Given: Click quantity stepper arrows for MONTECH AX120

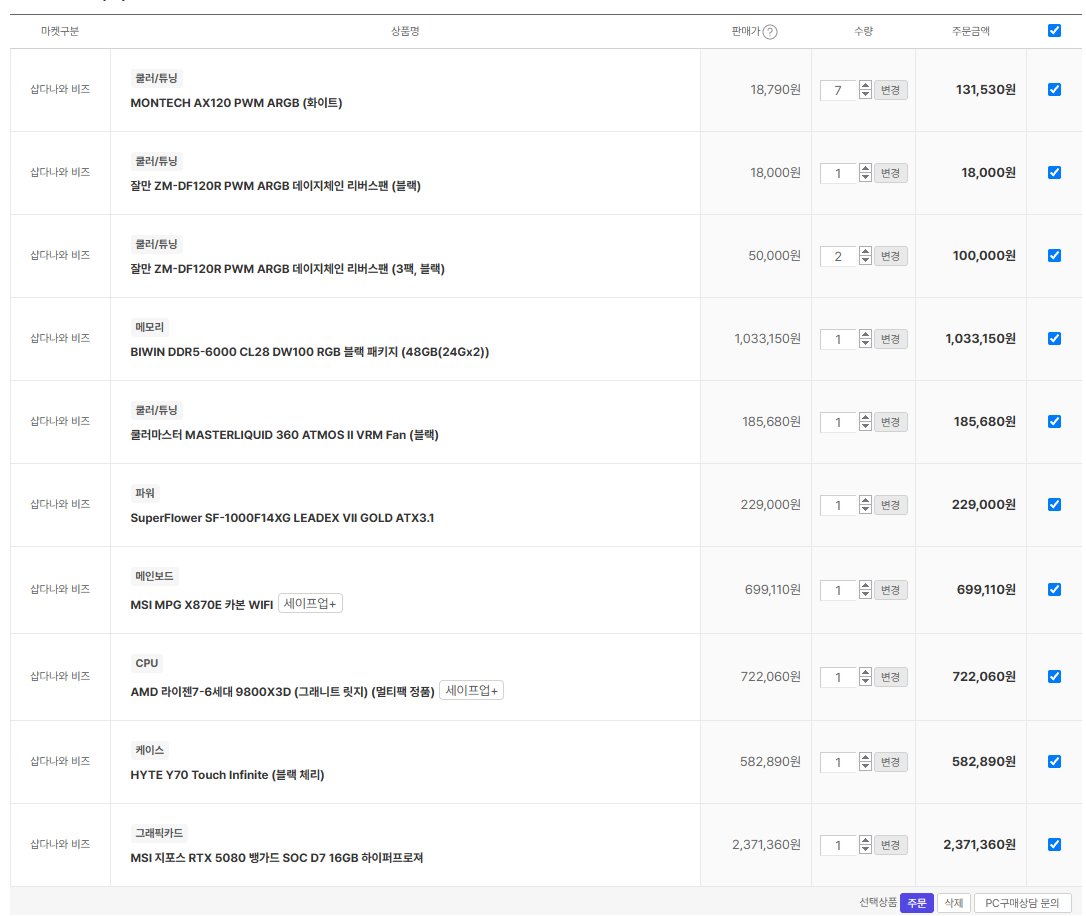Looking at the screenshot, I should [865, 89].
